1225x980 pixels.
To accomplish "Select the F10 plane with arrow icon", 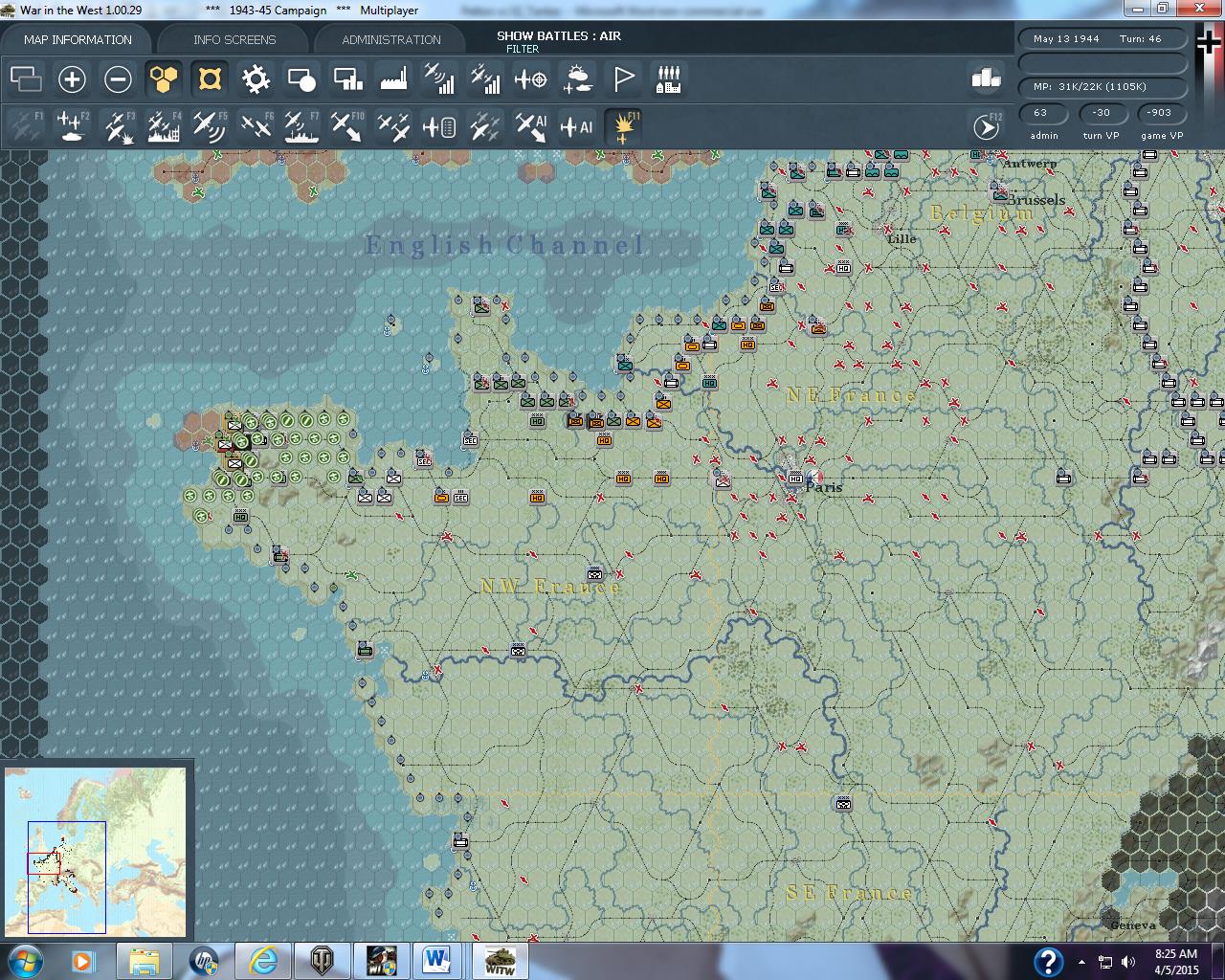I will point(347,126).
